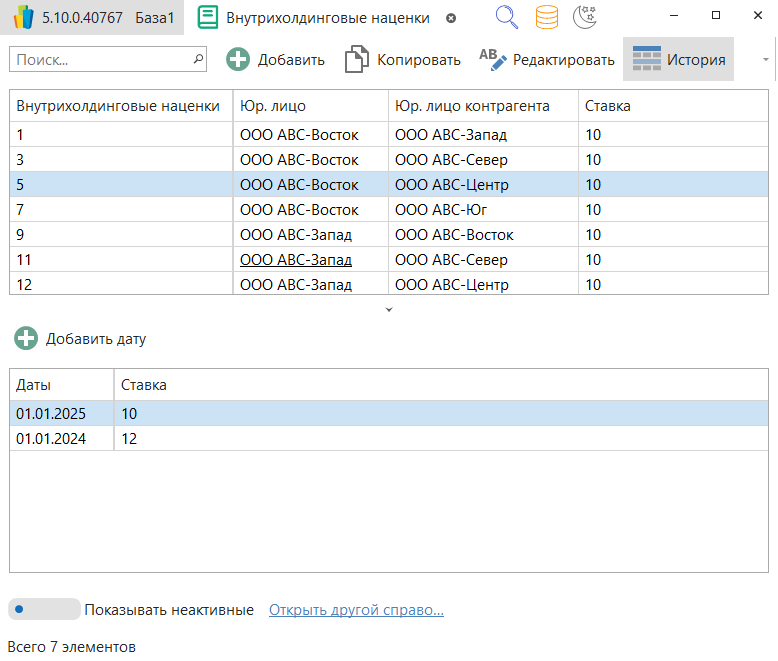Click the Копировать documents icon

(356, 60)
